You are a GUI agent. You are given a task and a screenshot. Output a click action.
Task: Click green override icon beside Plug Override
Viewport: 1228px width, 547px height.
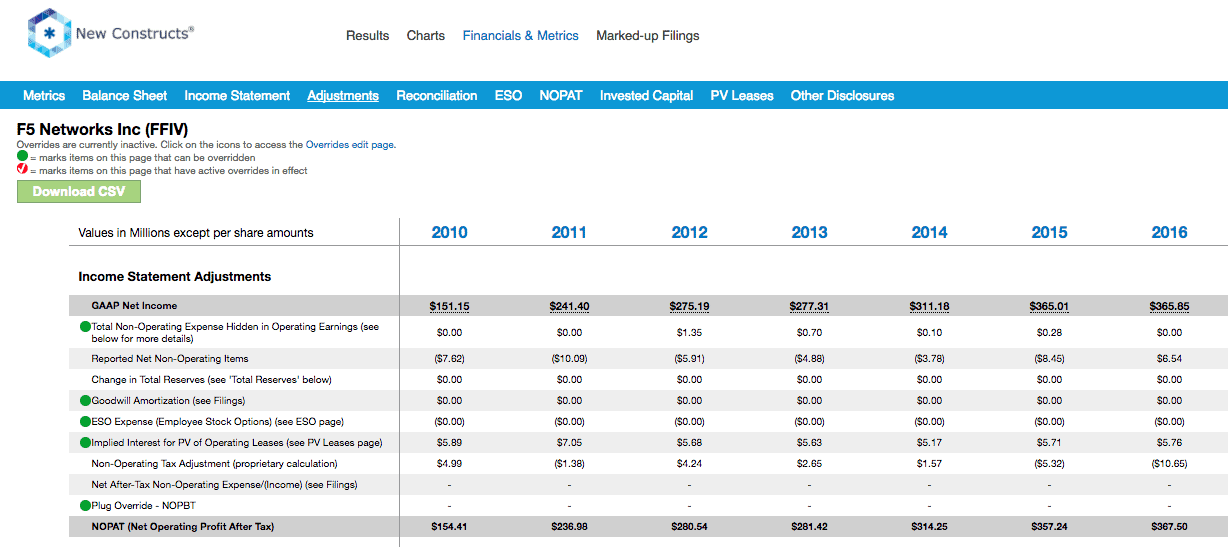pyautogui.click(x=85, y=506)
